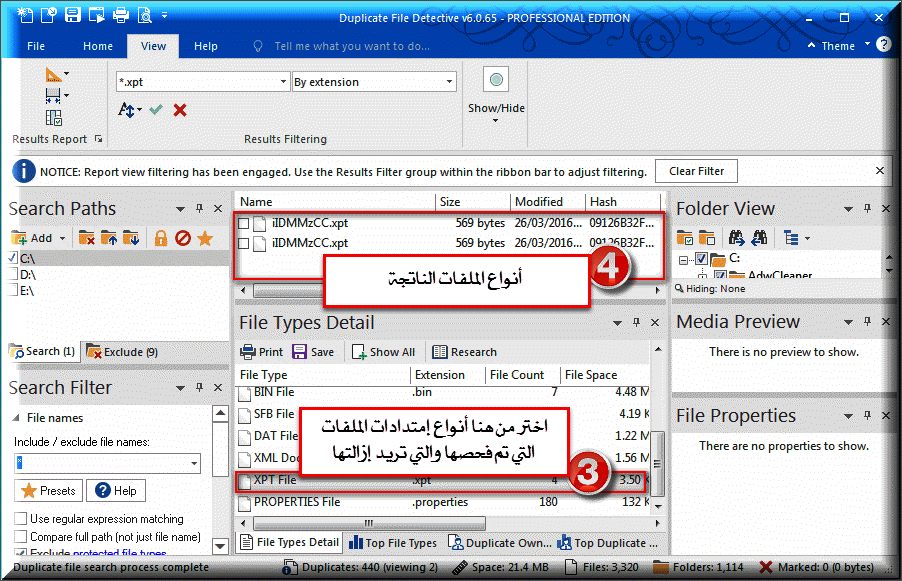Select the PROPERTIES File row
This screenshot has height=581, width=902.
(x=443, y=502)
